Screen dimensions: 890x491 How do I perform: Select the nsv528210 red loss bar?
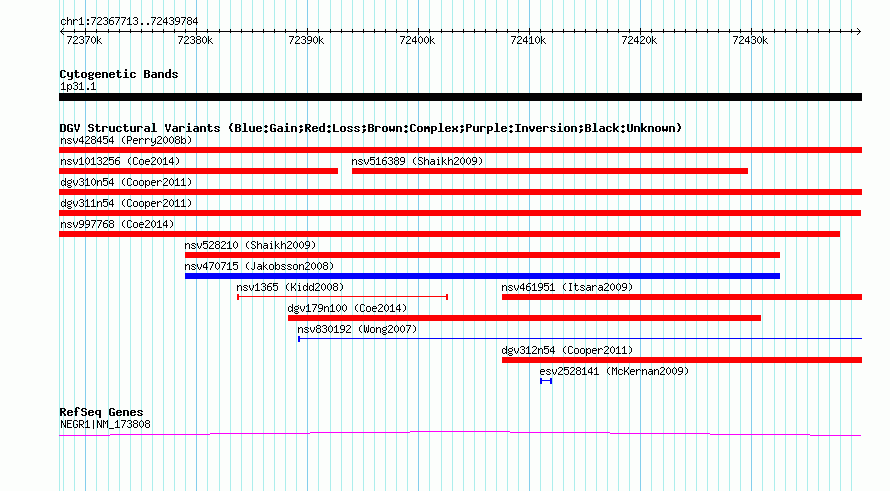482,255
